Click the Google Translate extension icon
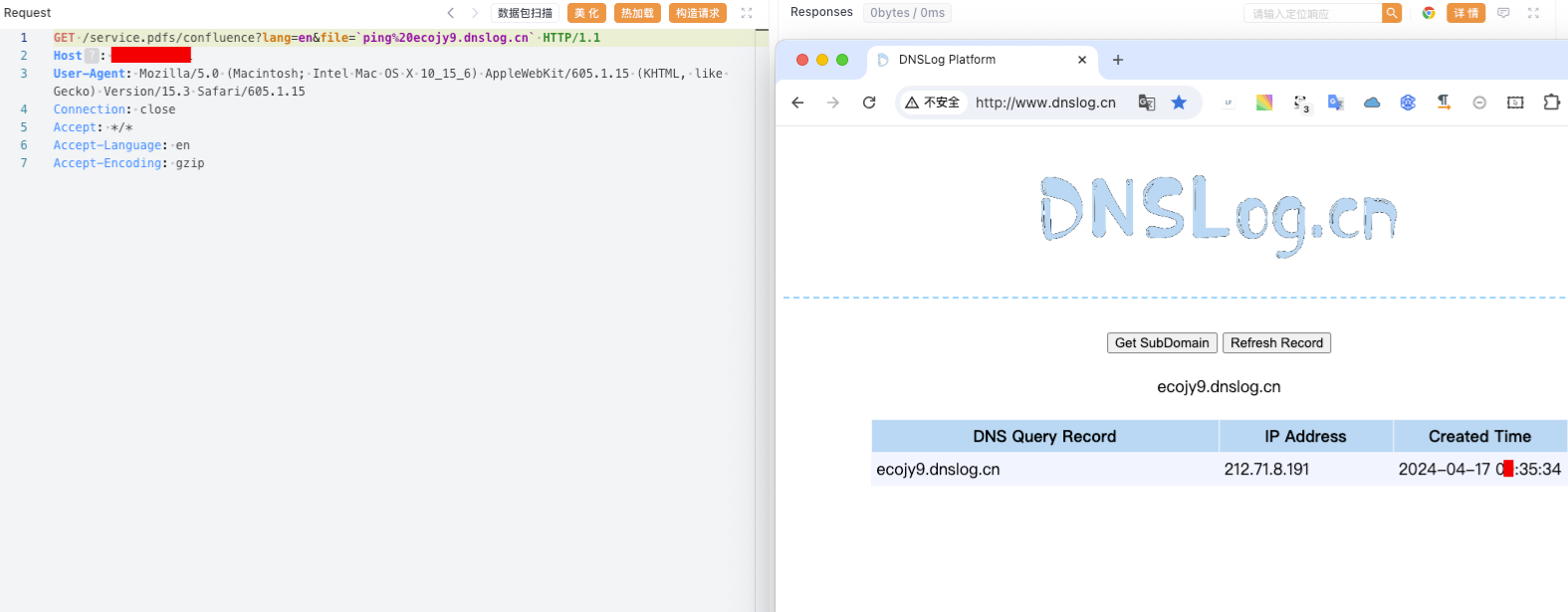Screen dimensions: 1568x612 [x=1336, y=102]
